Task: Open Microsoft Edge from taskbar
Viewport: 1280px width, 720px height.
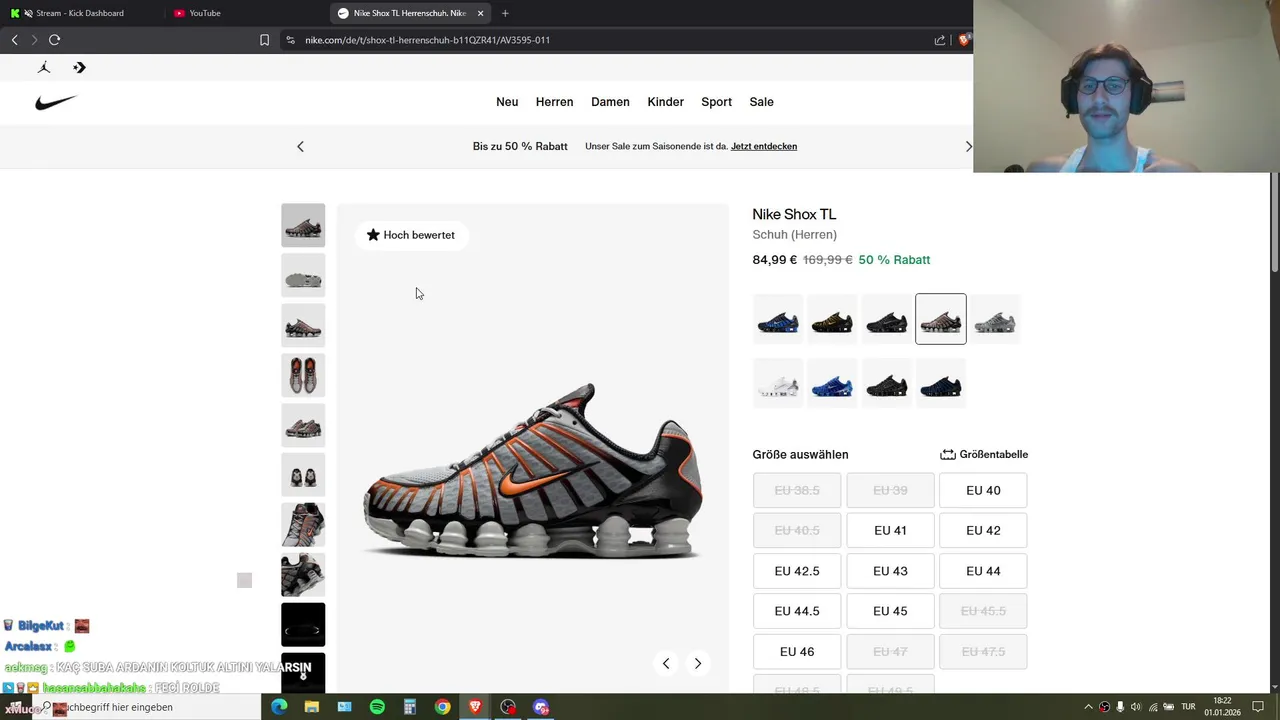Action: [x=279, y=707]
